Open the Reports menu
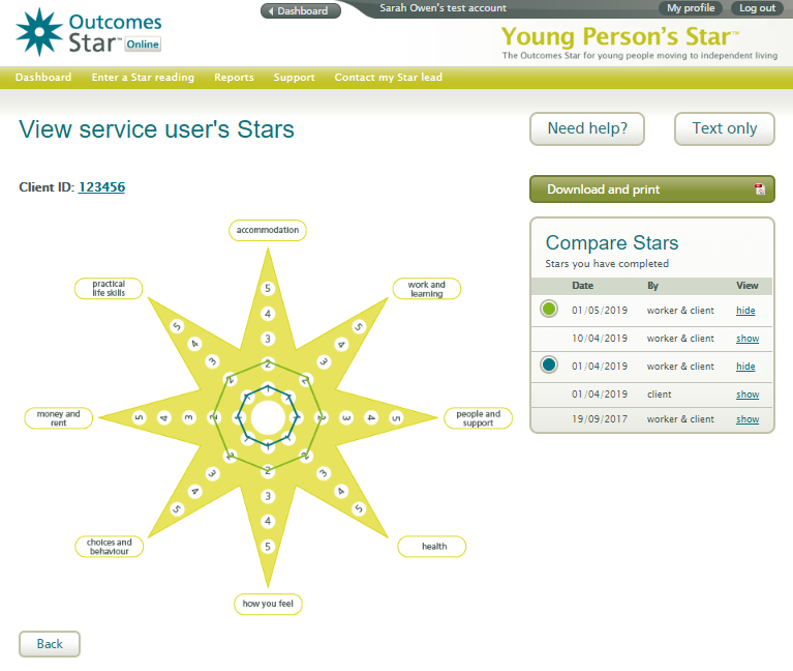Screen dimensions: 793x671 pyautogui.click(x=234, y=77)
